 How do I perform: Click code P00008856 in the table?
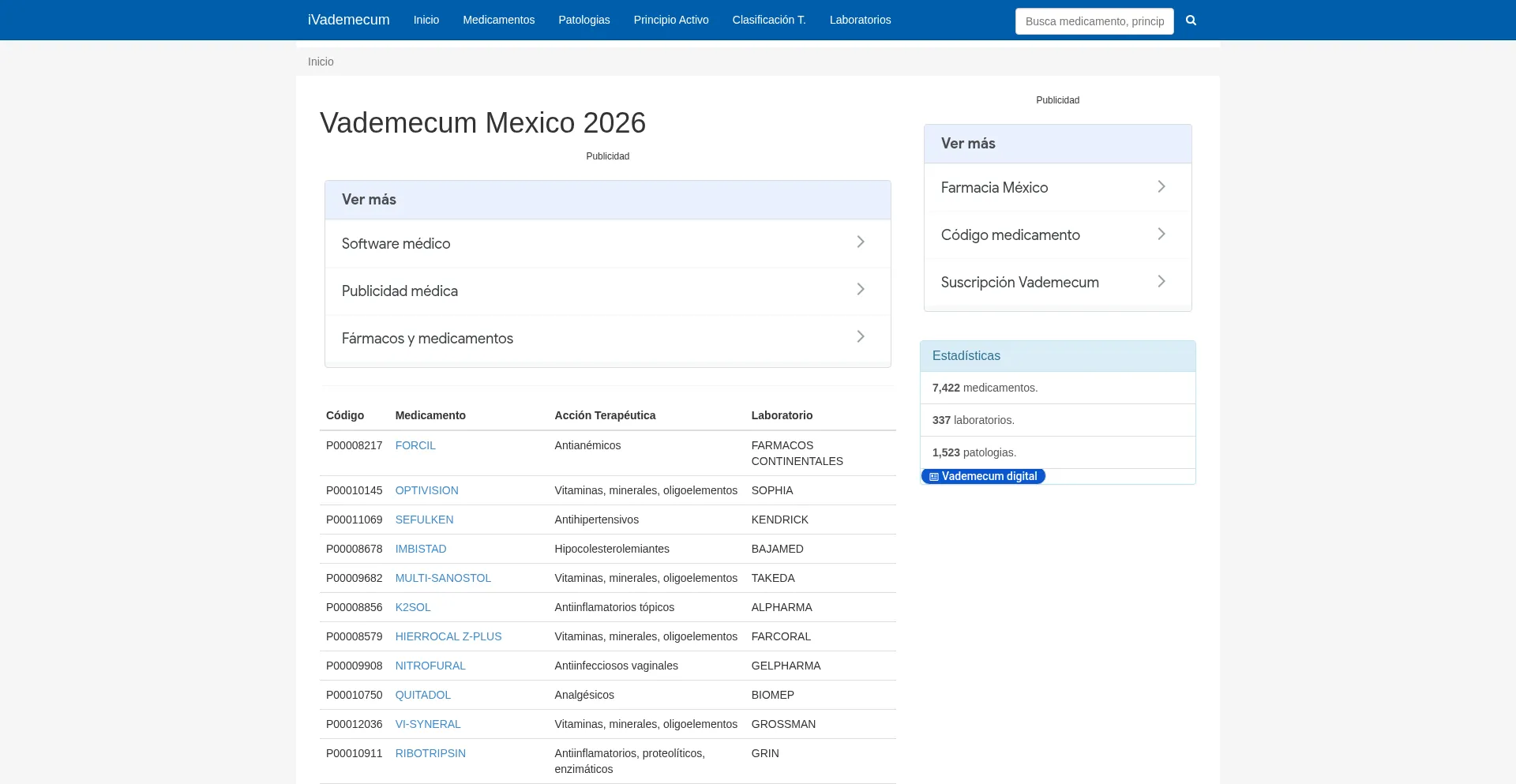[x=354, y=607]
